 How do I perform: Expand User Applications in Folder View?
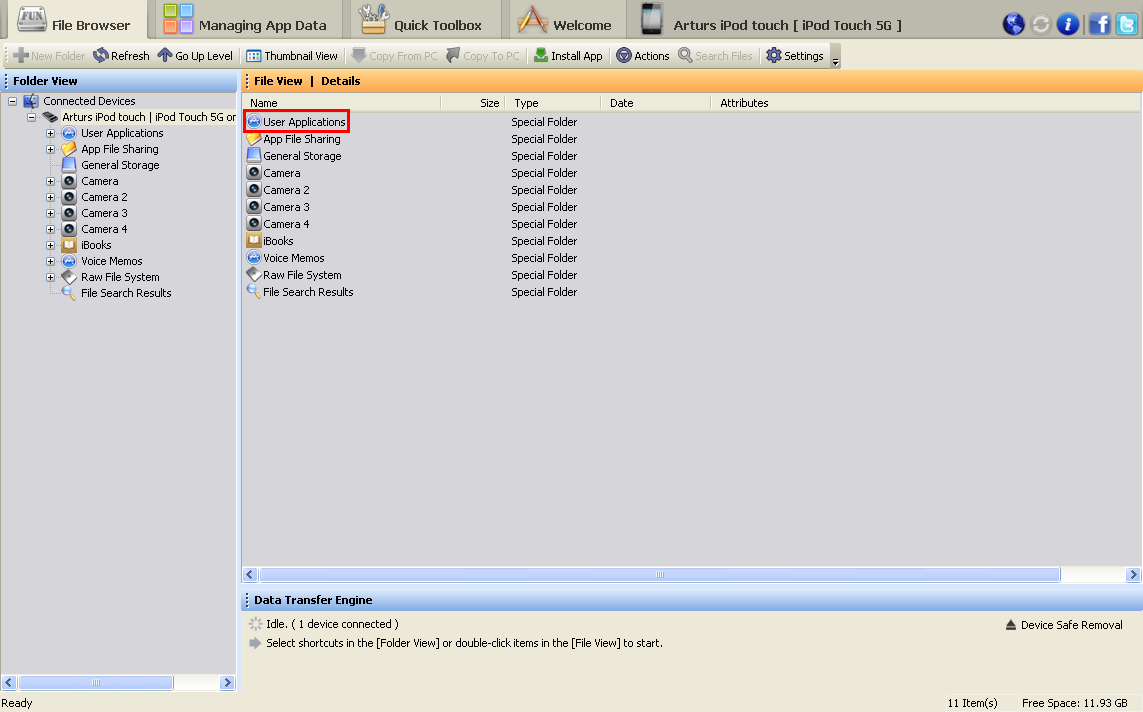[50, 133]
